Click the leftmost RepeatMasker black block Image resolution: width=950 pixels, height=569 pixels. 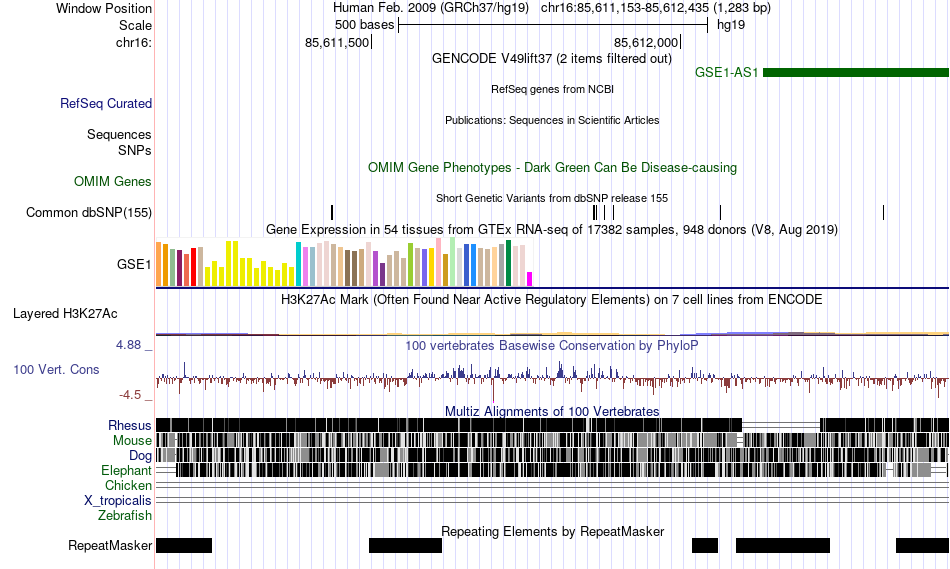(x=184, y=545)
